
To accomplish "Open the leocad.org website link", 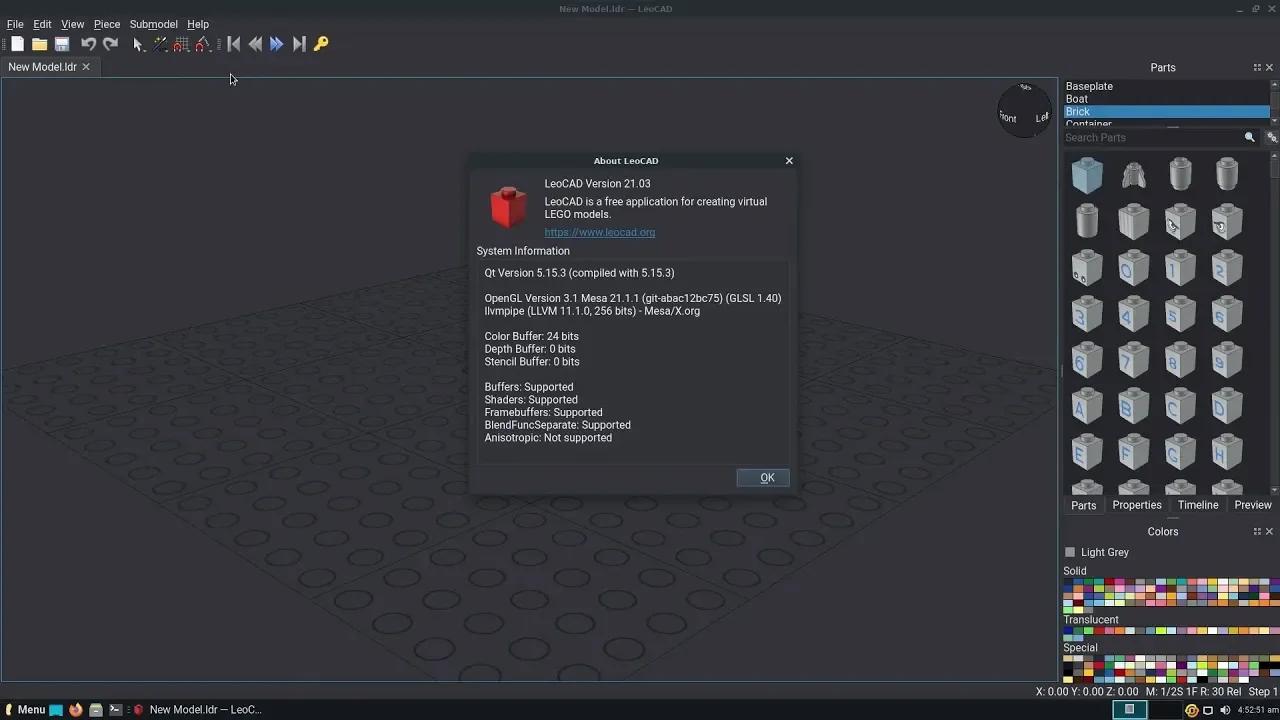I will (x=599, y=231).
